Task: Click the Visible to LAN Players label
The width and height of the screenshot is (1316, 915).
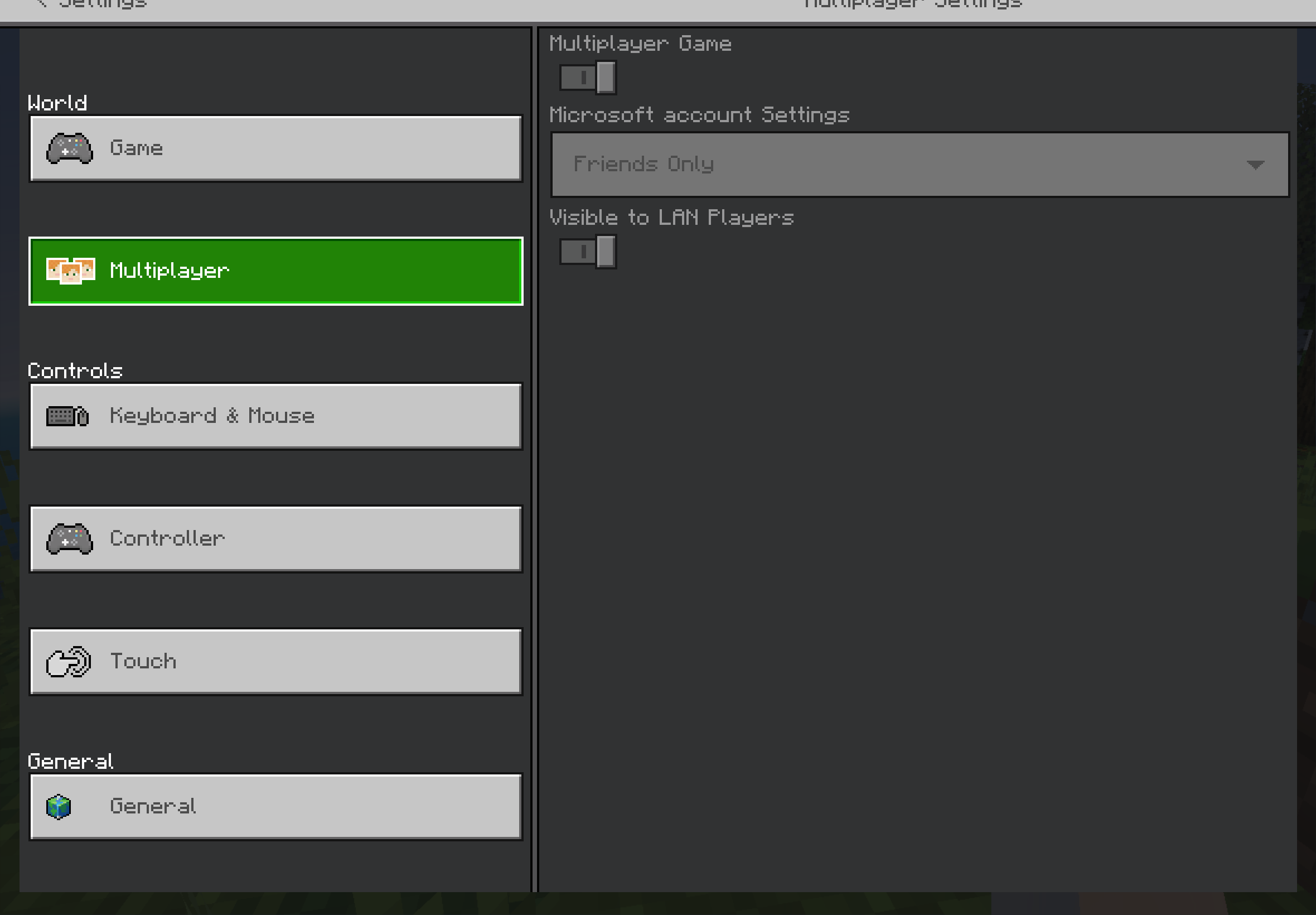Action: [671, 218]
